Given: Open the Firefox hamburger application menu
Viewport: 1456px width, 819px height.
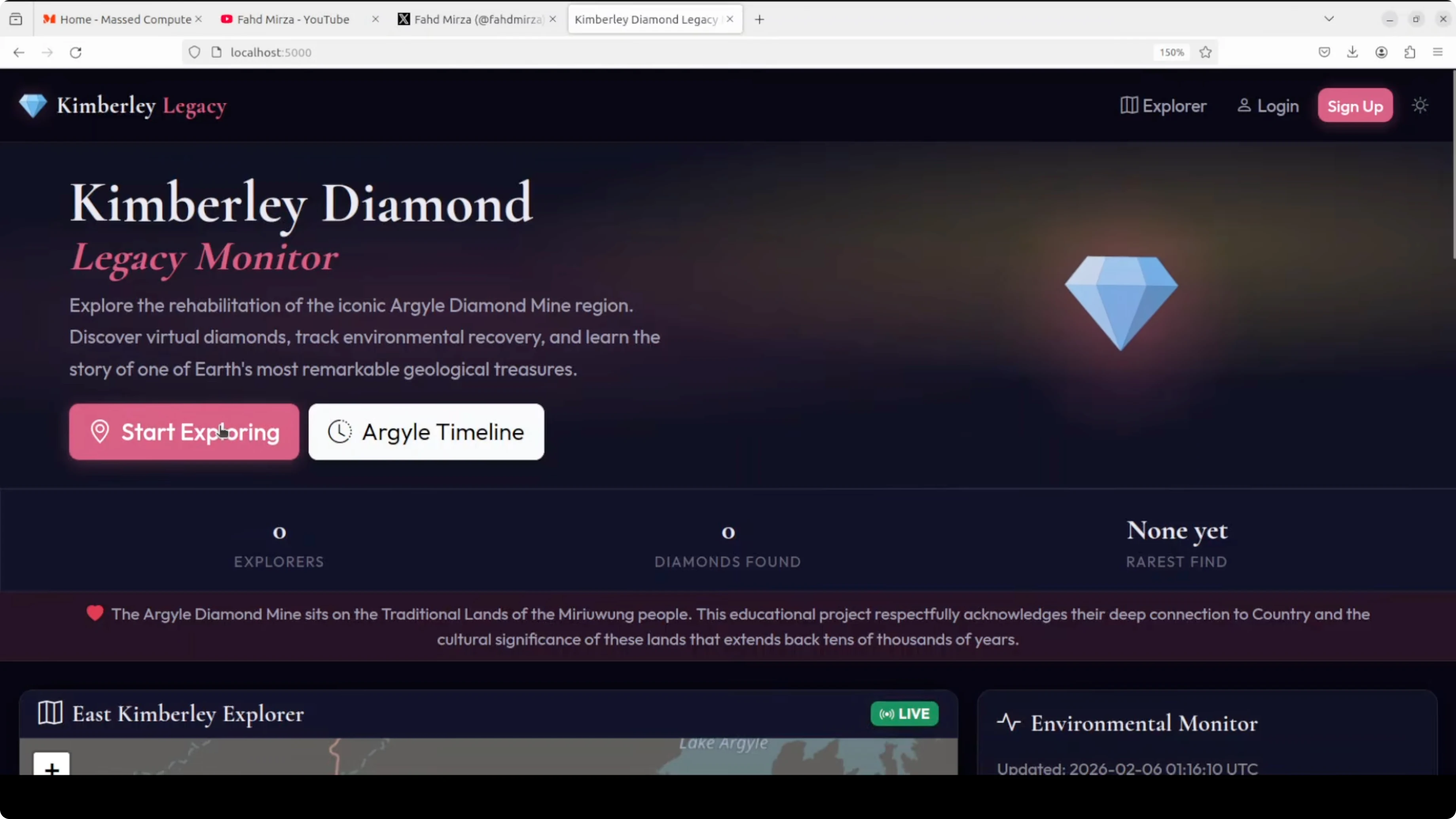Looking at the screenshot, I should (1438, 52).
